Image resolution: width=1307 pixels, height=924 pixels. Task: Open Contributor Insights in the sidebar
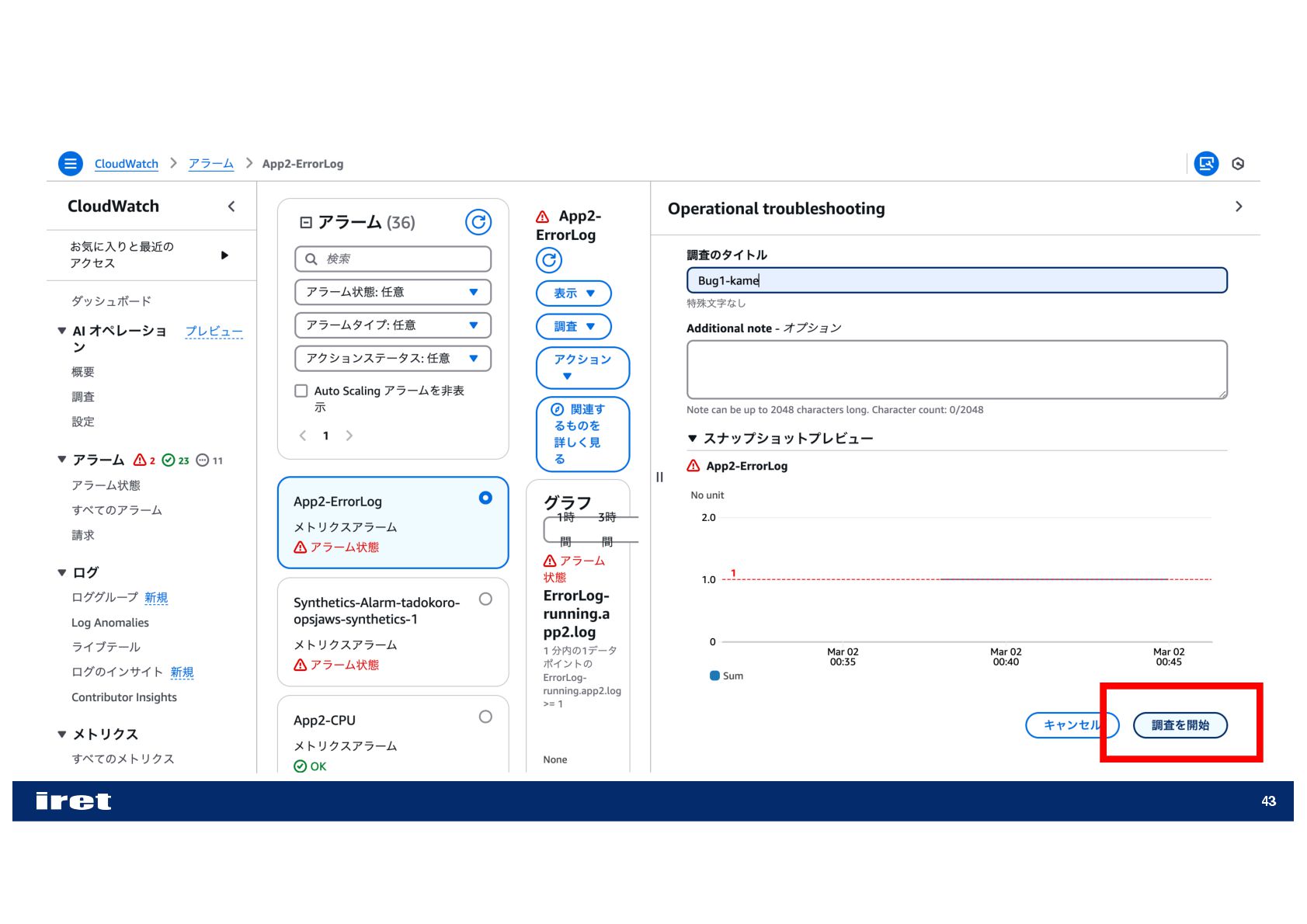pos(124,697)
